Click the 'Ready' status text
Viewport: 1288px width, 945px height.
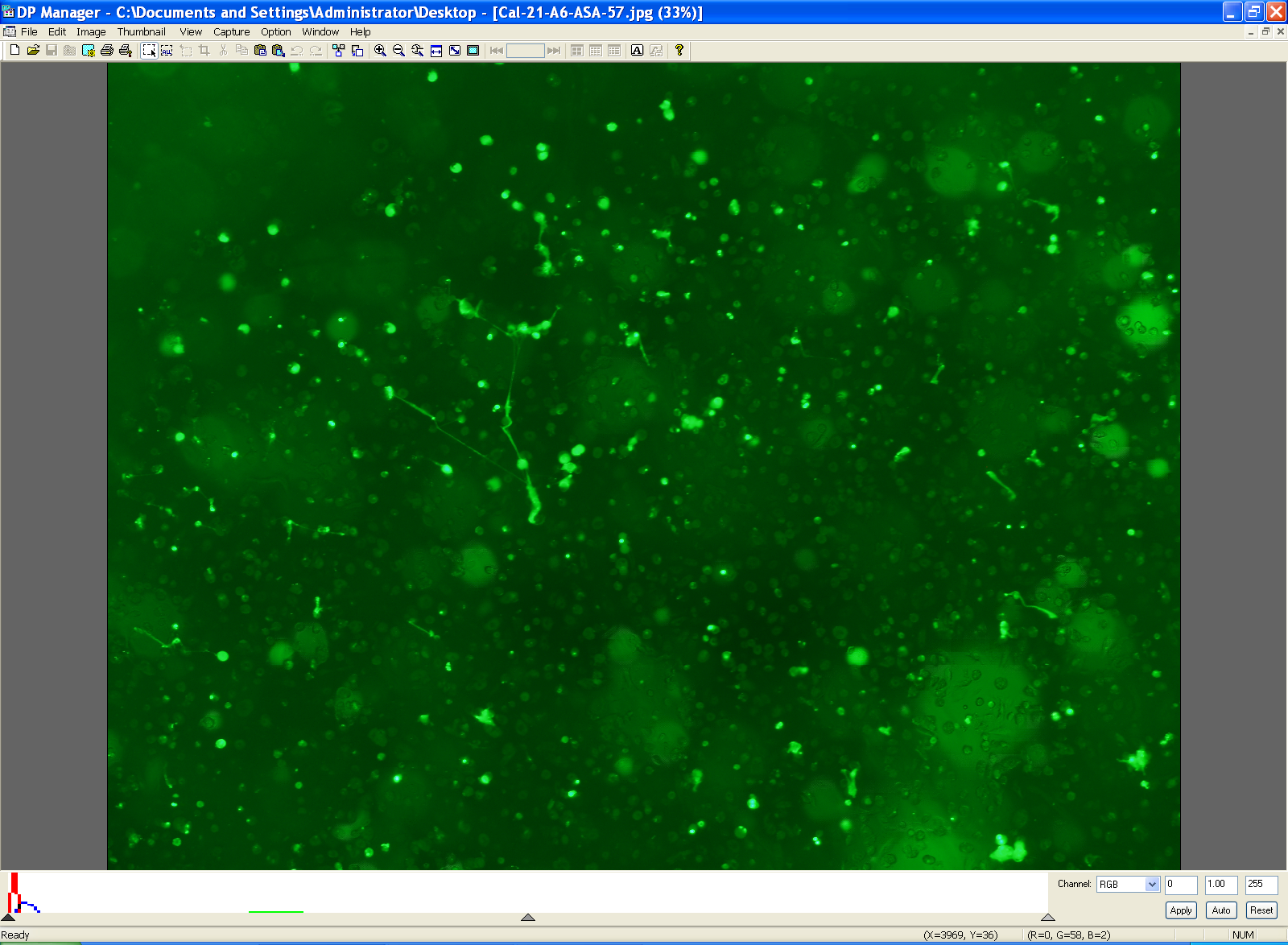[x=15, y=935]
